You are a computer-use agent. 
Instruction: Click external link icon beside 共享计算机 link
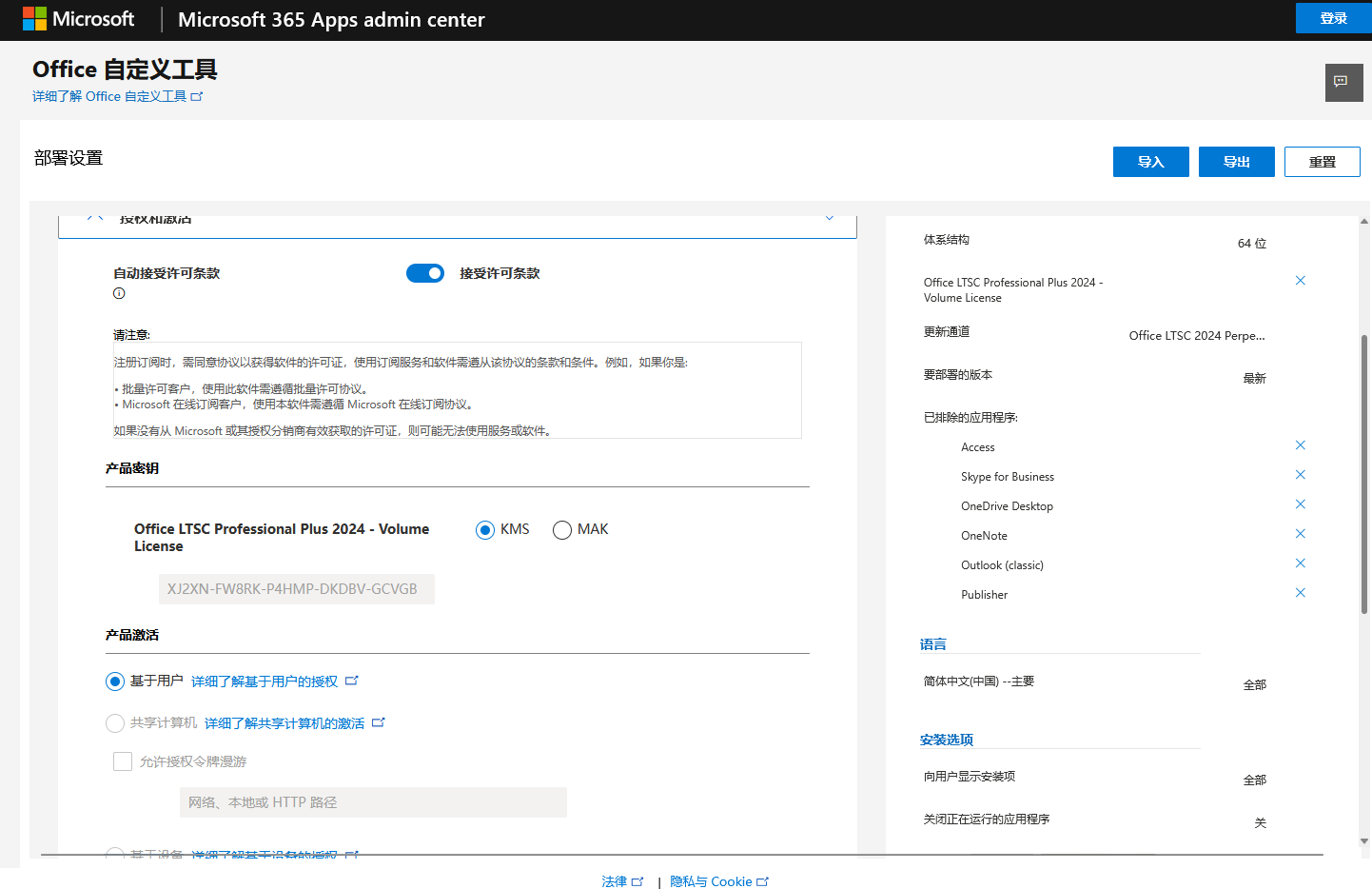pyautogui.click(x=379, y=722)
